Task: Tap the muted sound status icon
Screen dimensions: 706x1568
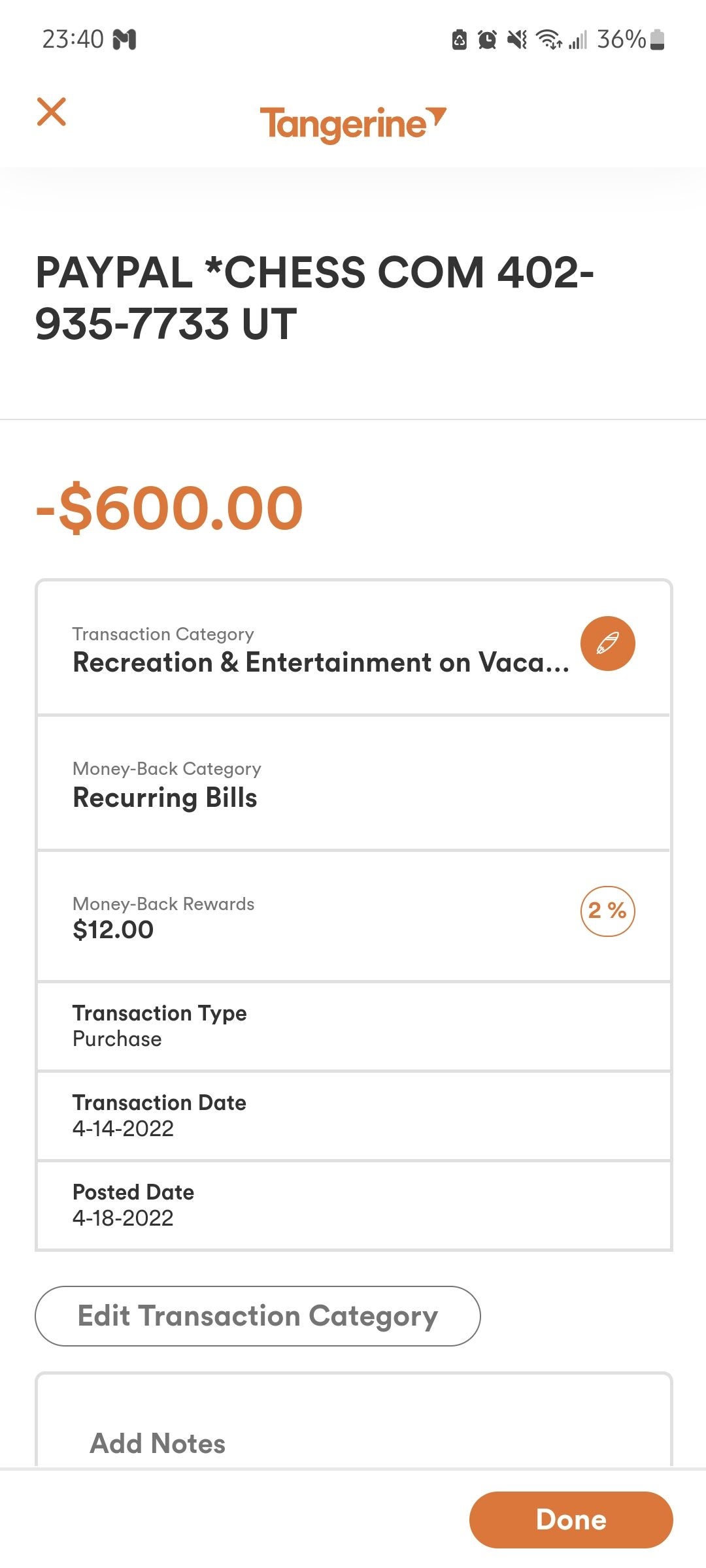Action: (517, 40)
